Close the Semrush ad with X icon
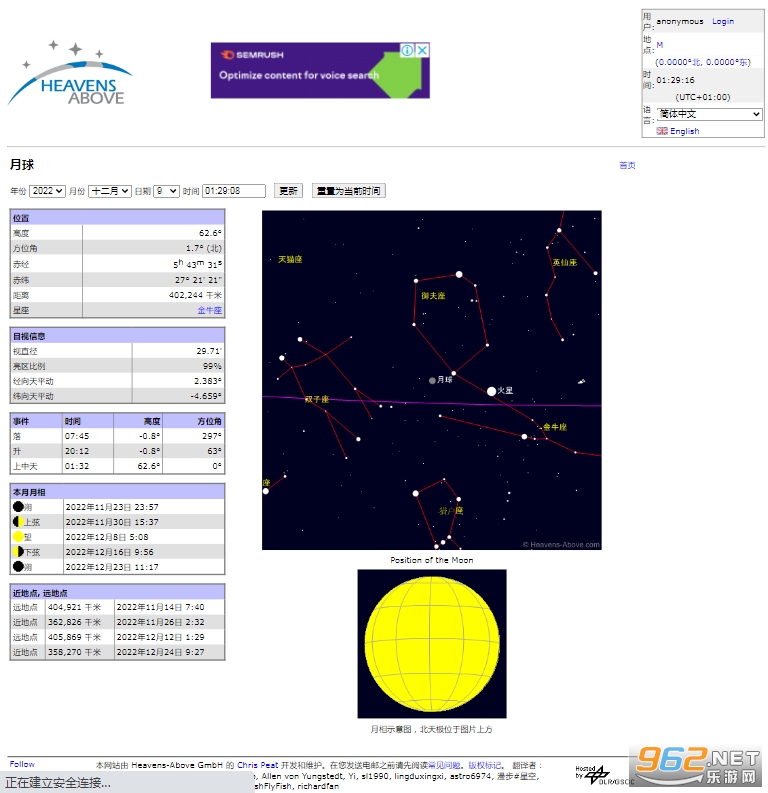Image resolution: width=768 pixels, height=793 pixels. pos(423,50)
